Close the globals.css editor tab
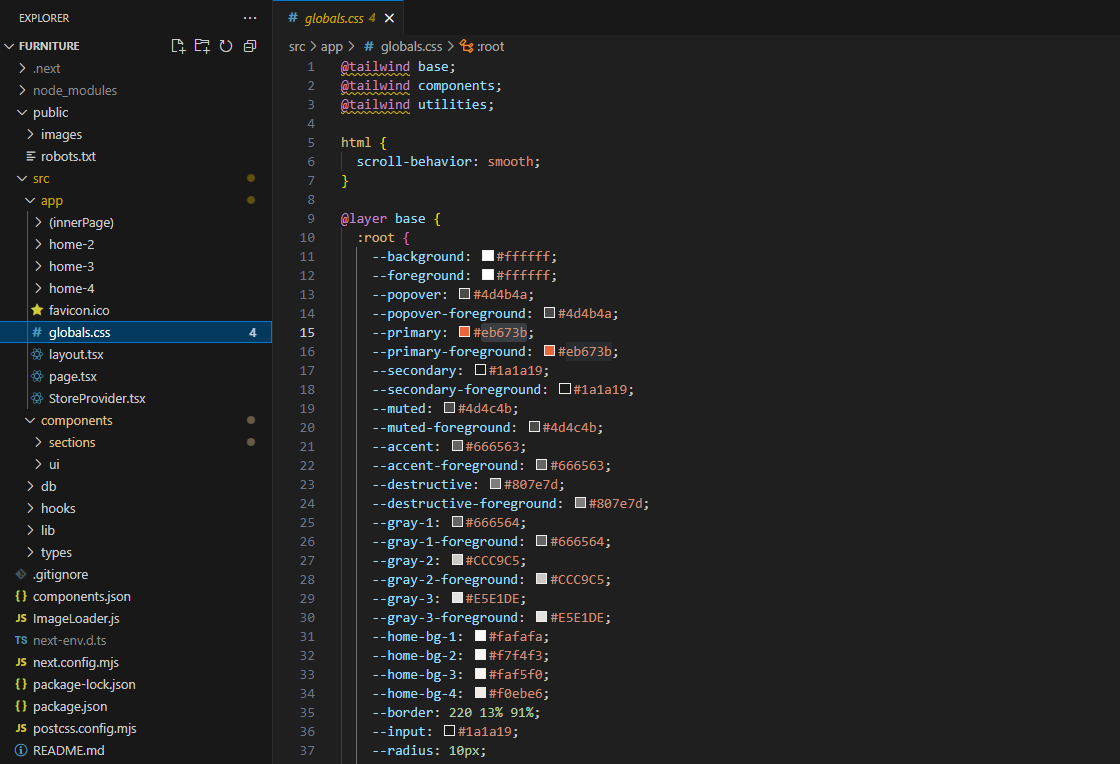1120x764 pixels. point(389,18)
